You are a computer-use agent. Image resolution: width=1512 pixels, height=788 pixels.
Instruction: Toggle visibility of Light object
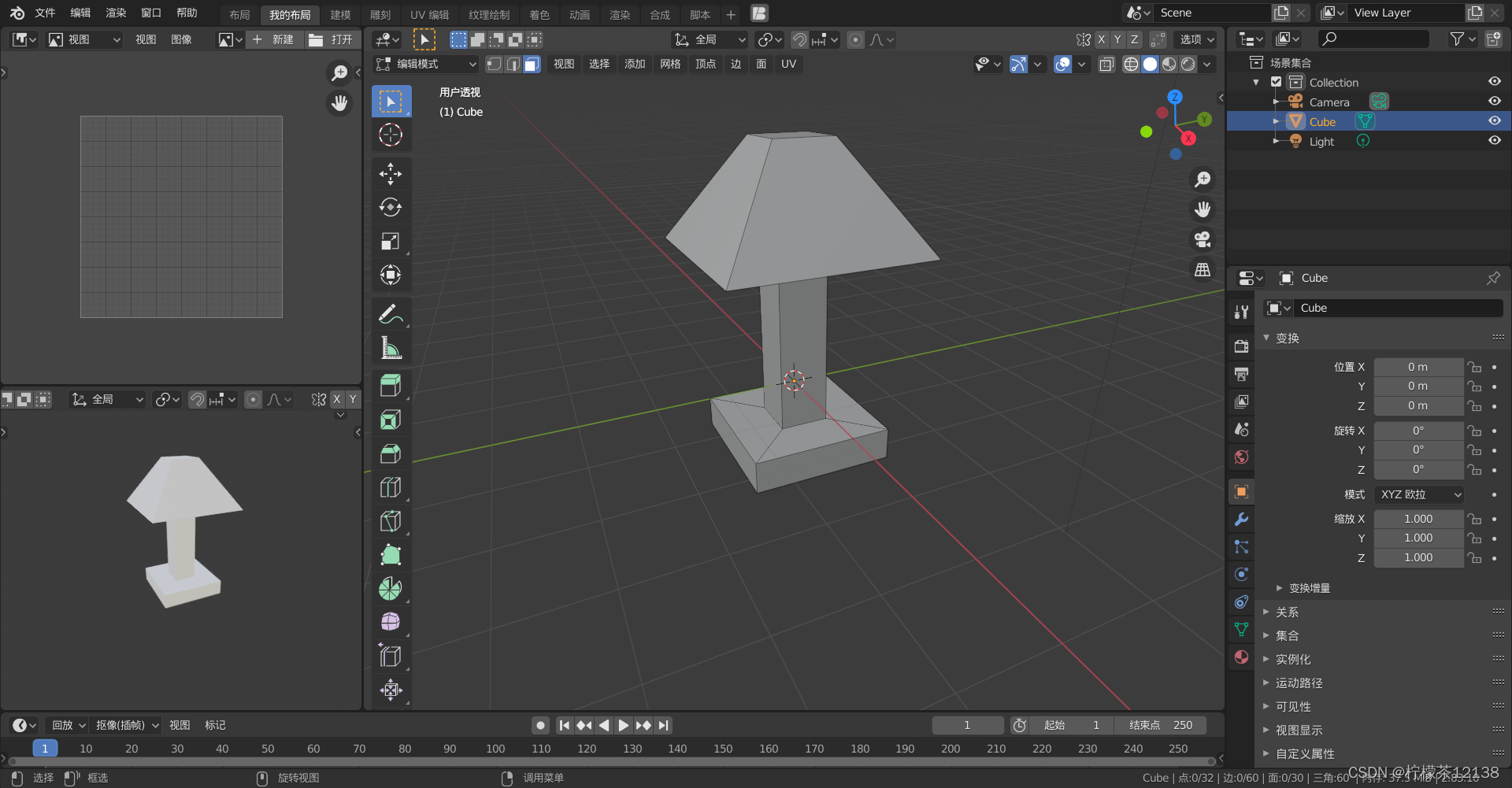[1494, 141]
